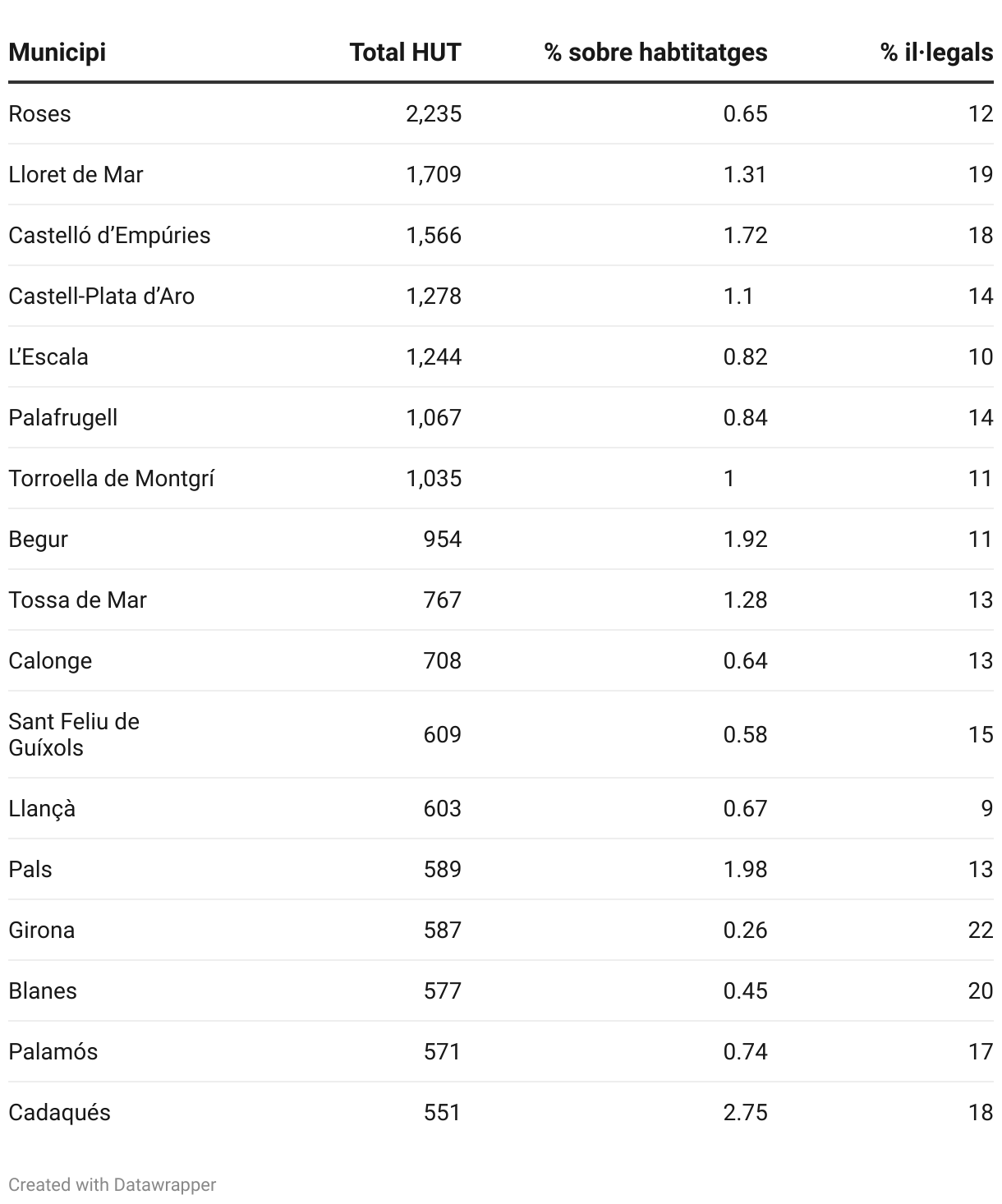Click the Lloret de Mar row name
The width and height of the screenshot is (1002, 1204).
point(76,174)
